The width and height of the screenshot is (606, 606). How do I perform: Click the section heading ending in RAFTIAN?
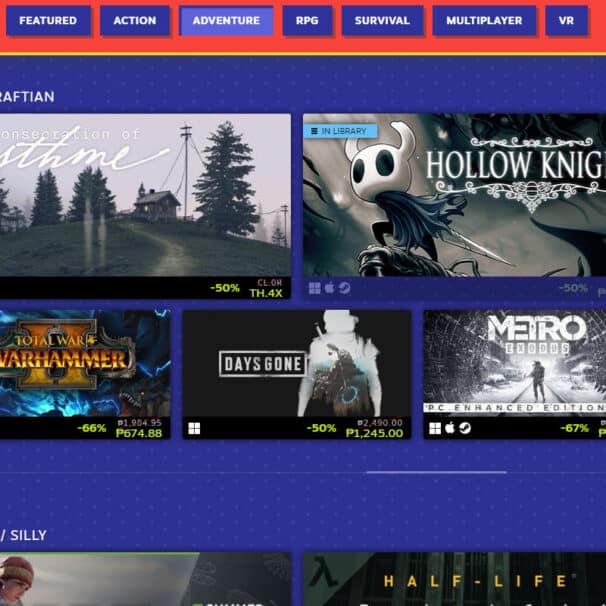coord(27,97)
